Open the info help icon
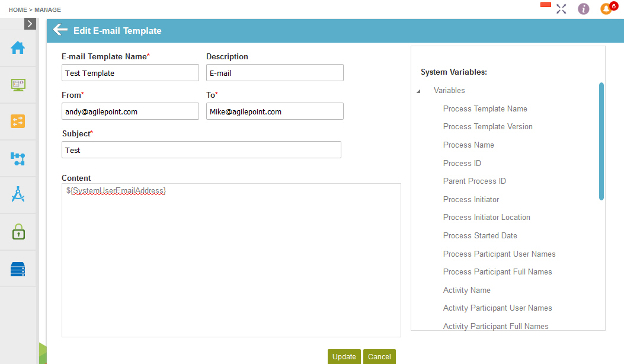Screen dimensions: 624x364 [x=583, y=9]
